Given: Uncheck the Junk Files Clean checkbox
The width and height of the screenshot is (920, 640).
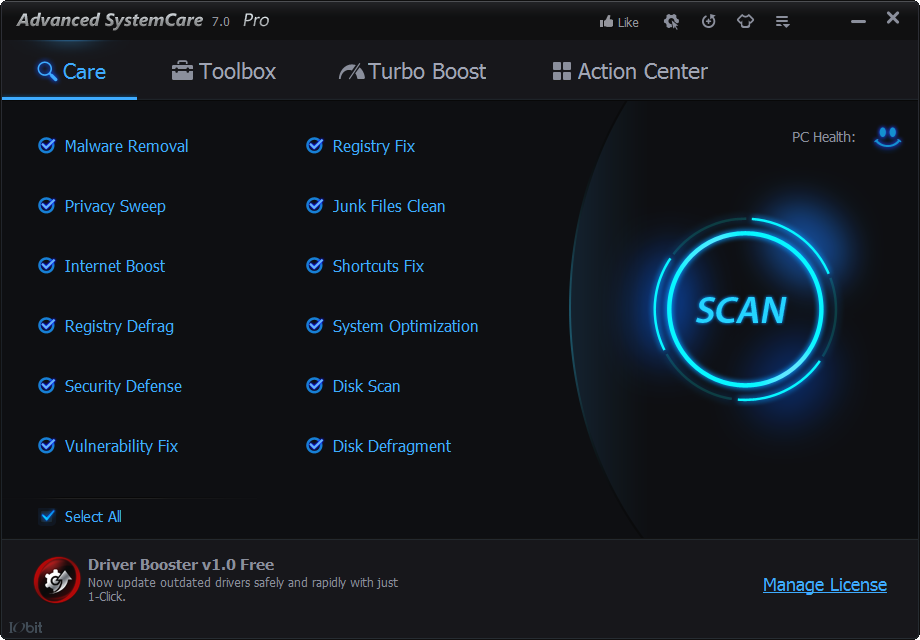Looking at the screenshot, I should point(315,205).
